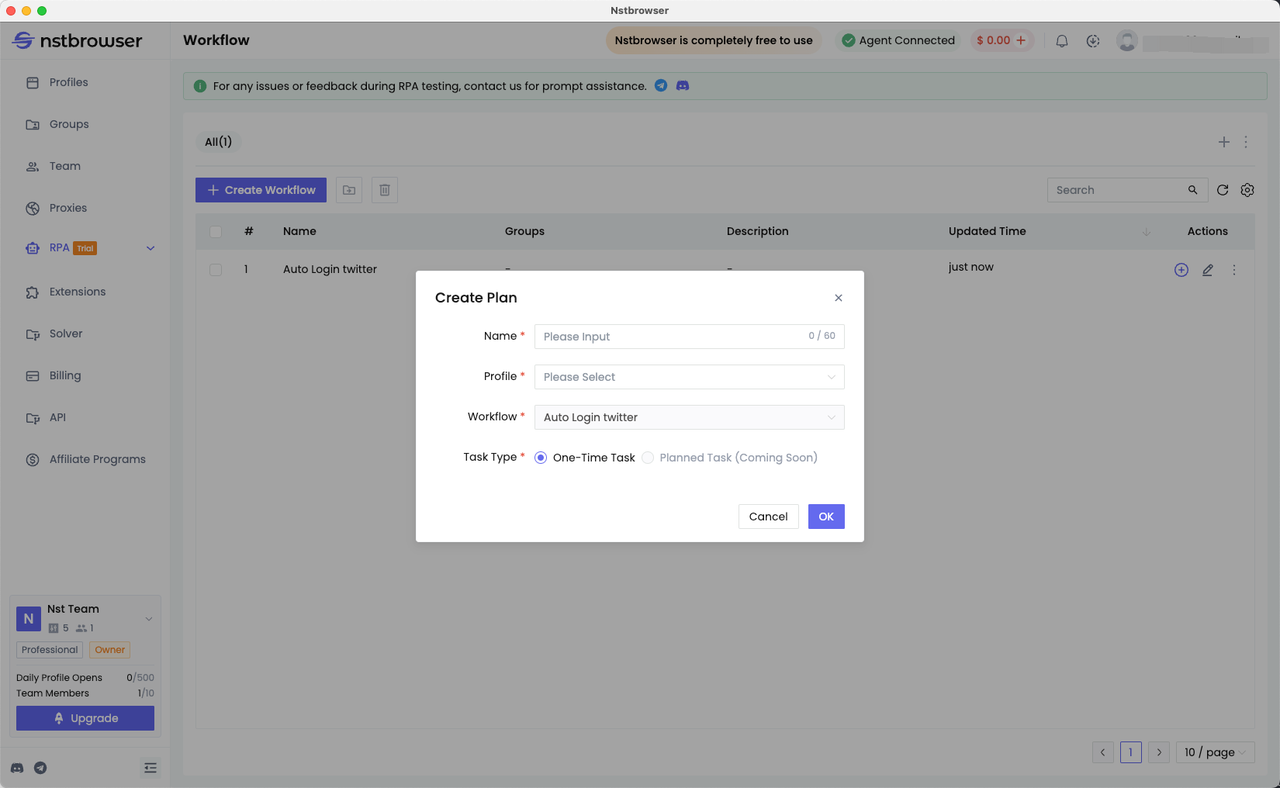Screen dimensions: 1280x788
Task: Check the Auto Login twitter row checkbox
Action: coord(216,270)
